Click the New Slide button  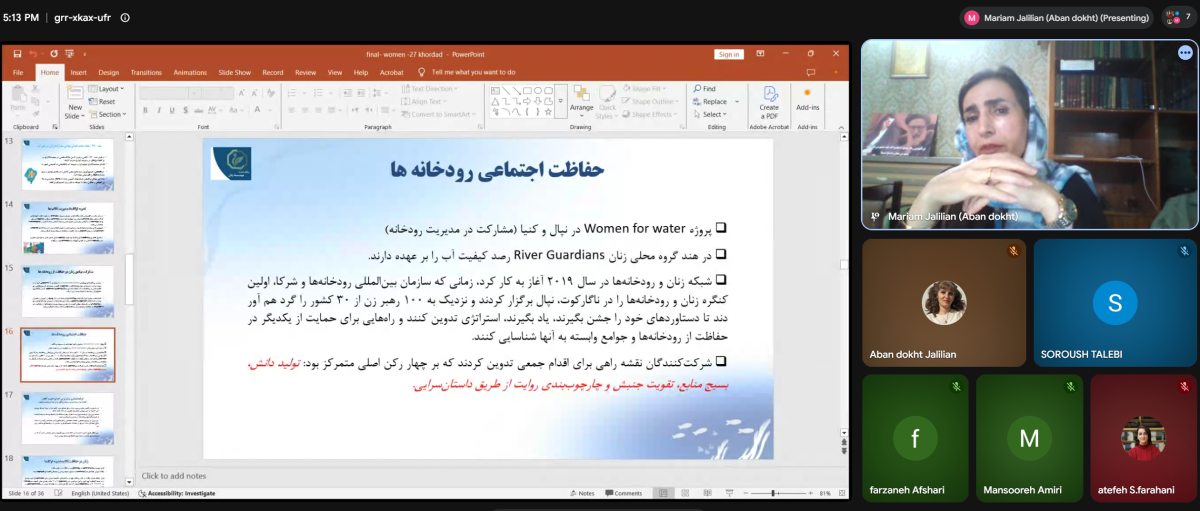[x=75, y=102]
